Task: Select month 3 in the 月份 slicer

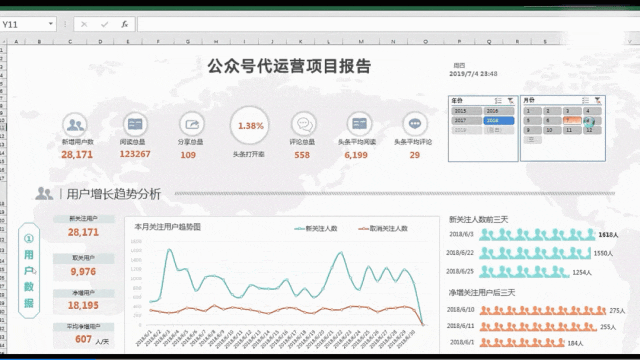Action: pos(572,111)
